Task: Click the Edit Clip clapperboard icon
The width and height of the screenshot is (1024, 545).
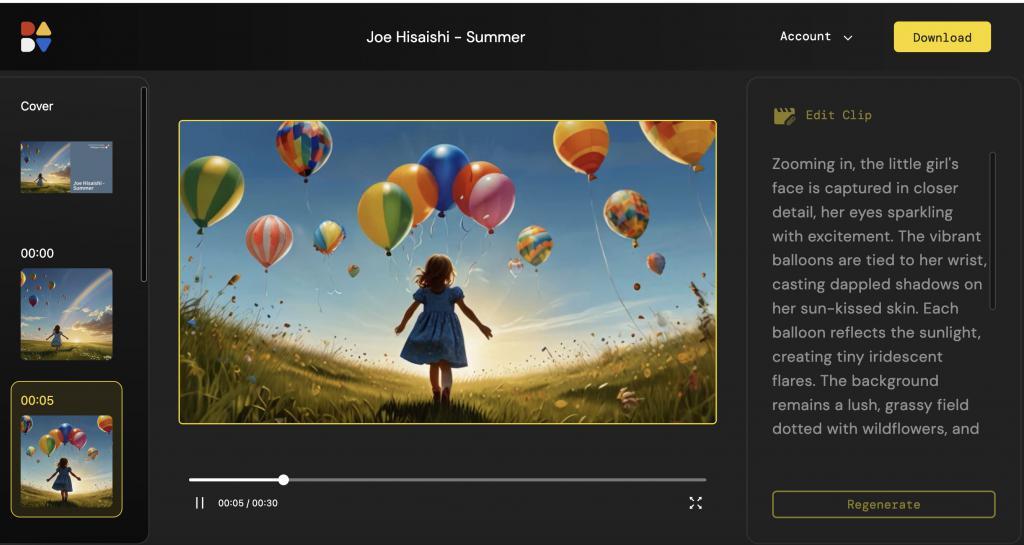Action: click(784, 116)
